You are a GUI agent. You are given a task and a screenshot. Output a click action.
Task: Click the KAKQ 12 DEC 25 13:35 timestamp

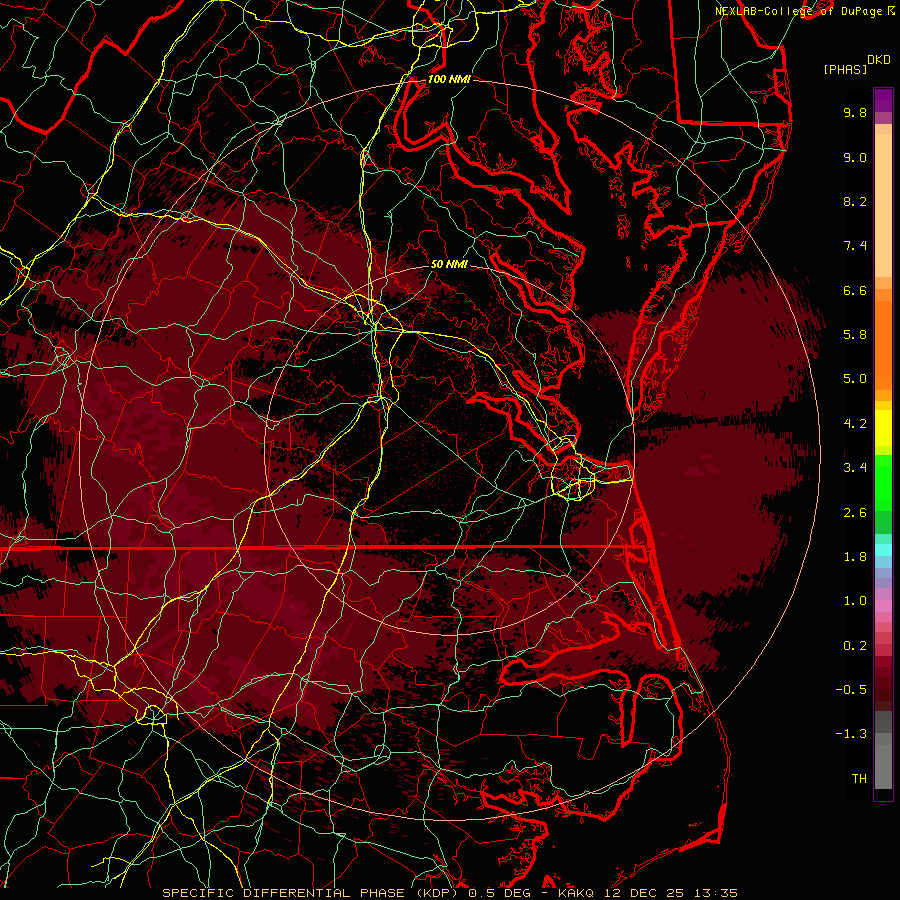[647, 893]
